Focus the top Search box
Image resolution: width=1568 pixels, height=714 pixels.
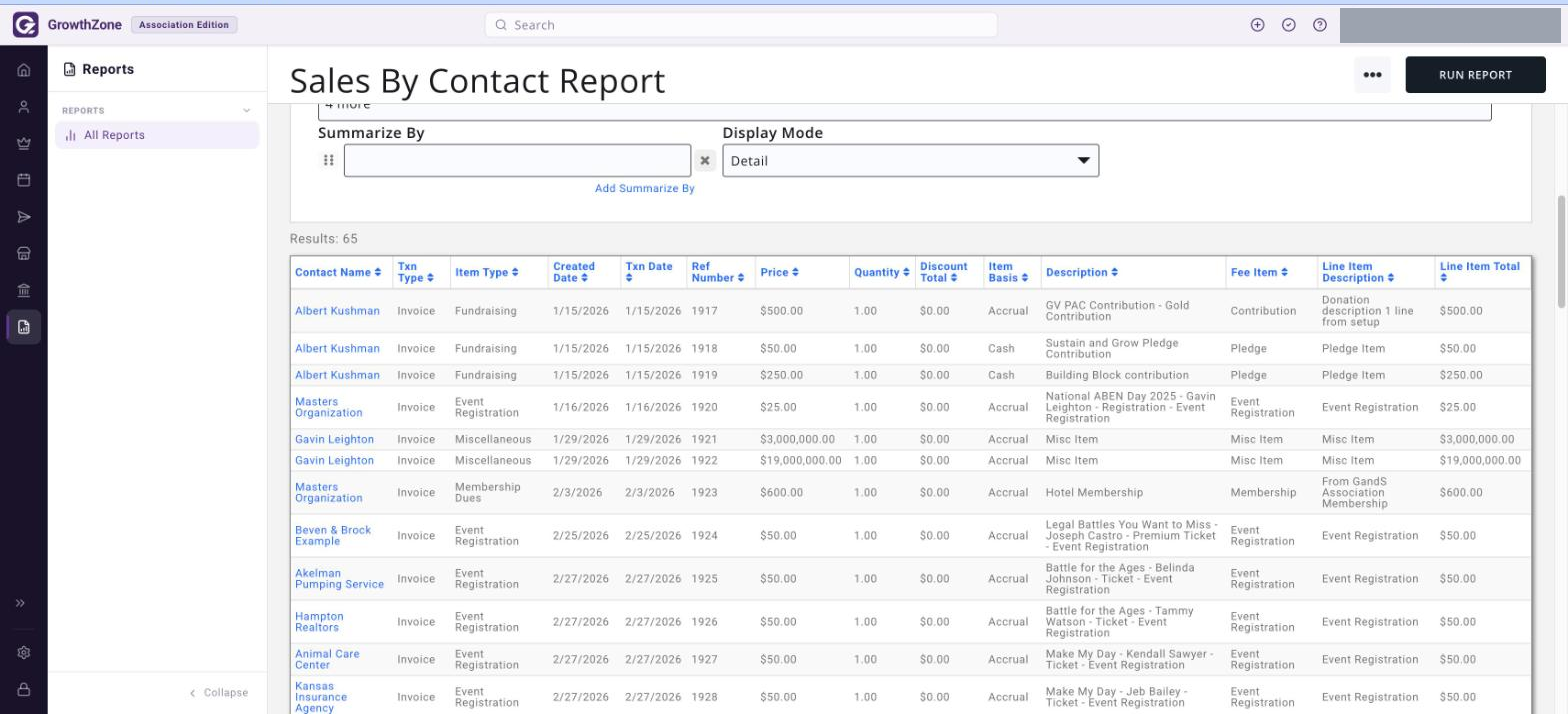[741, 25]
